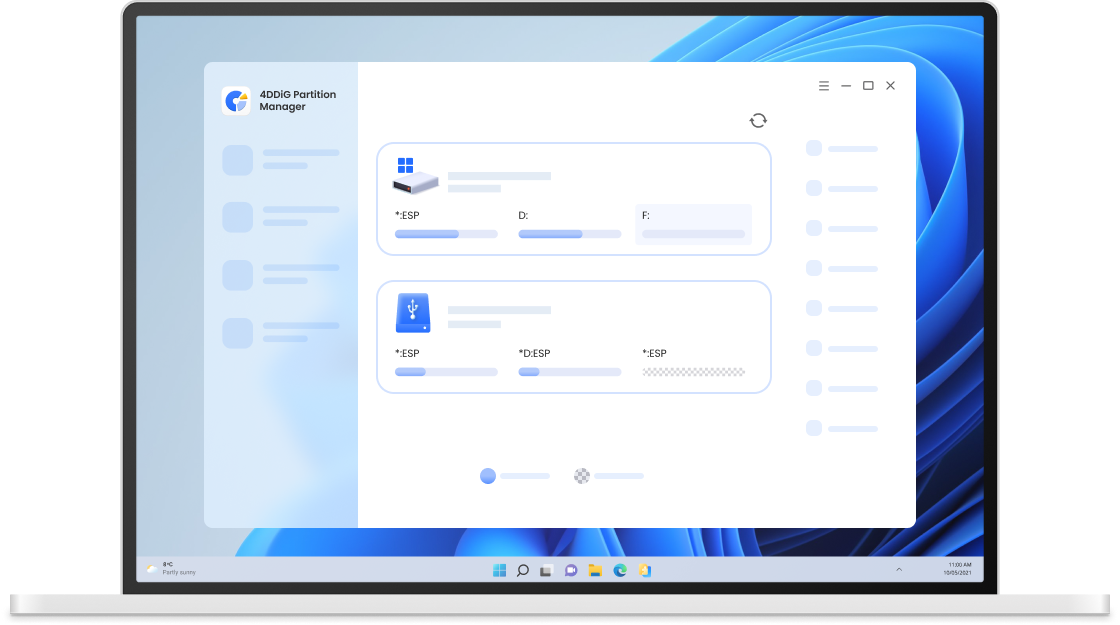Refresh the disk list with the circular arrows icon
This screenshot has height=625, width=1120.
point(758,121)
